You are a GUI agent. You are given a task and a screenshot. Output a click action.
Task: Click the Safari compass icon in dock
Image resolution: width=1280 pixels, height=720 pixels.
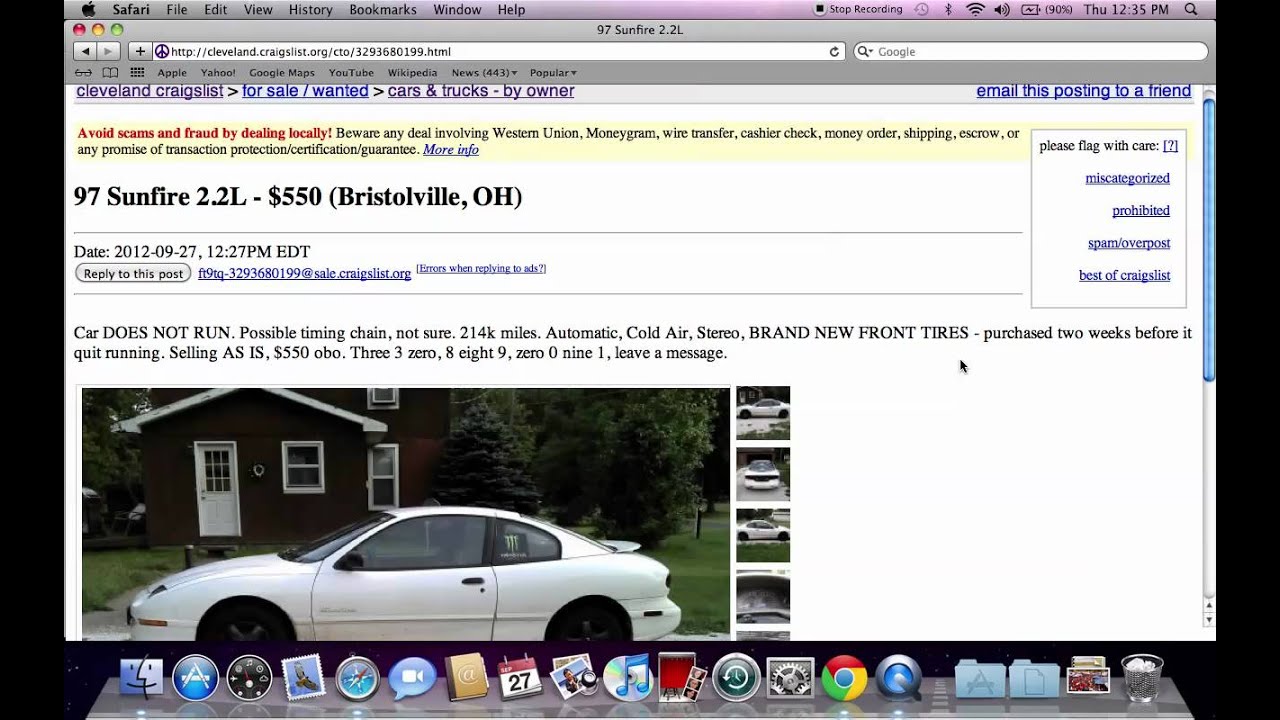pyautogui.click(x=357, y=678)
